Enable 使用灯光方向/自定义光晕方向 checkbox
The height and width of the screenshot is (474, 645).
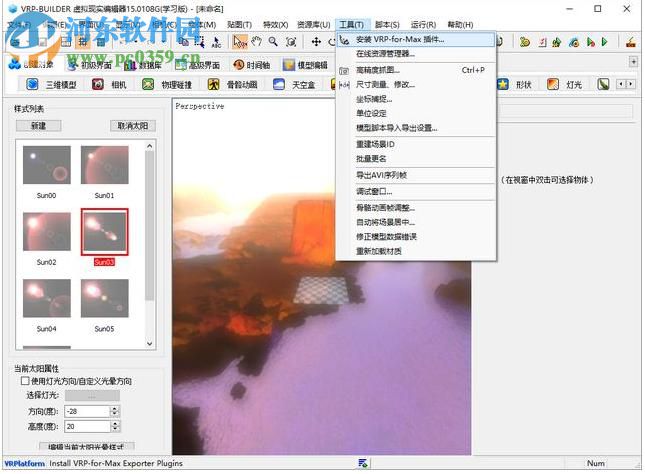(x=25, y=381)
